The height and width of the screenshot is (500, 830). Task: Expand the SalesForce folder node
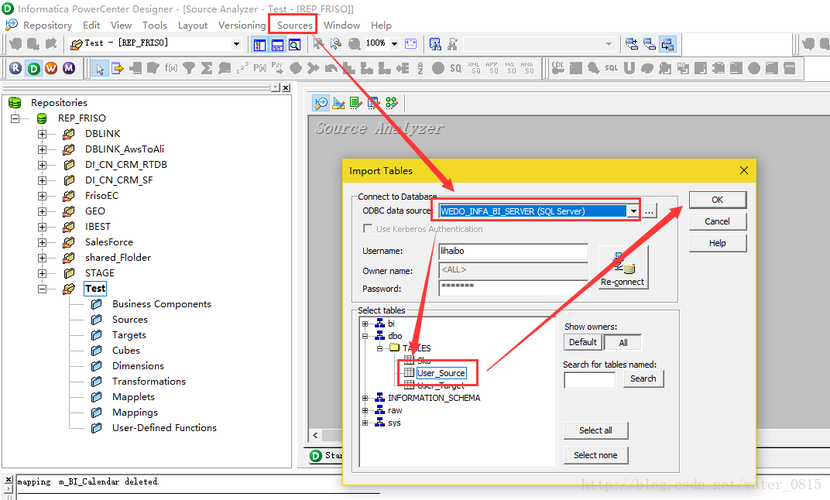pyautogui.click(x=42, y=242)
